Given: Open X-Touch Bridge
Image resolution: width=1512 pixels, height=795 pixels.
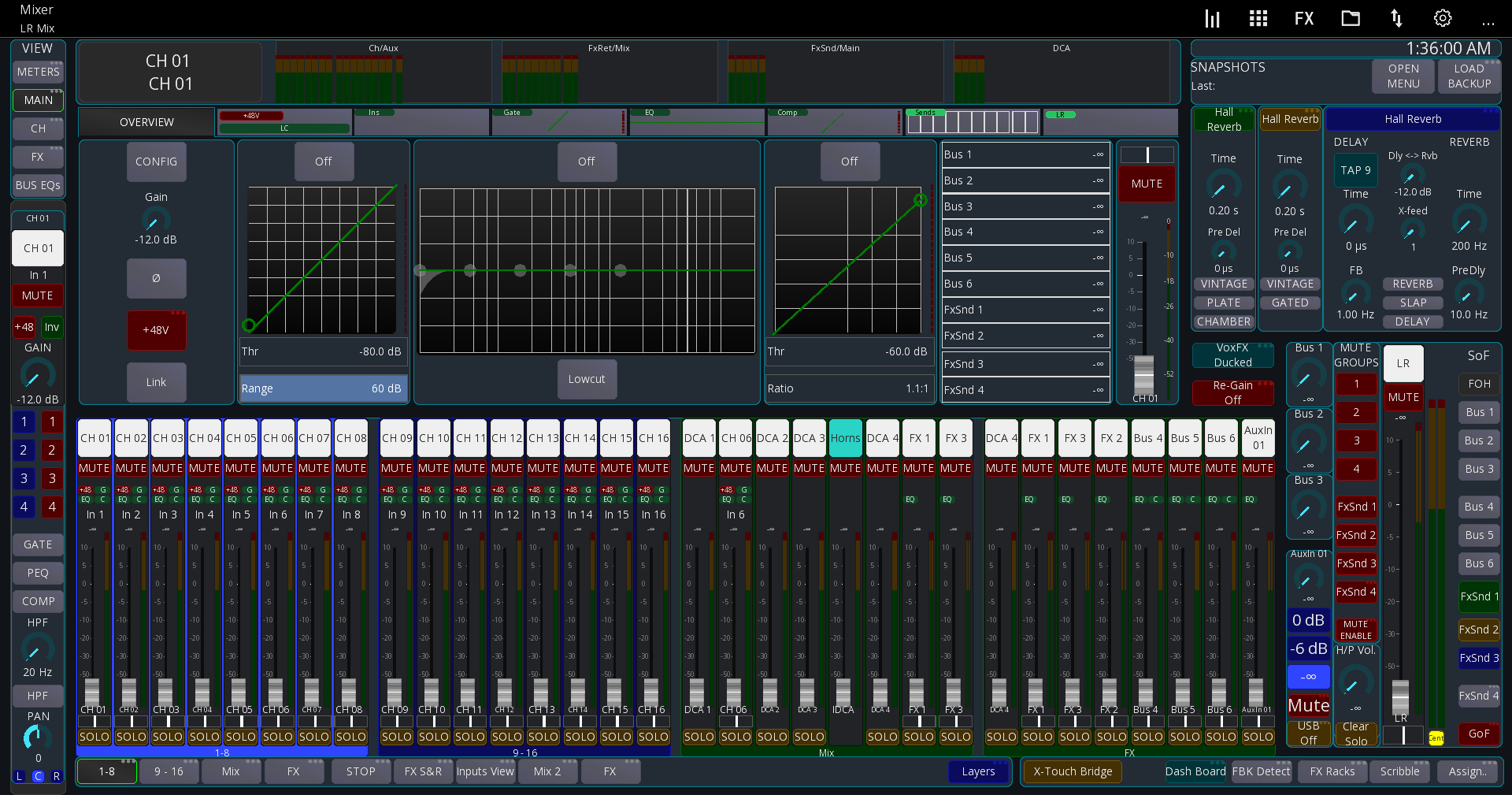Looking at the screenshot, I should pyautogui.click(x=1073, y=771).
